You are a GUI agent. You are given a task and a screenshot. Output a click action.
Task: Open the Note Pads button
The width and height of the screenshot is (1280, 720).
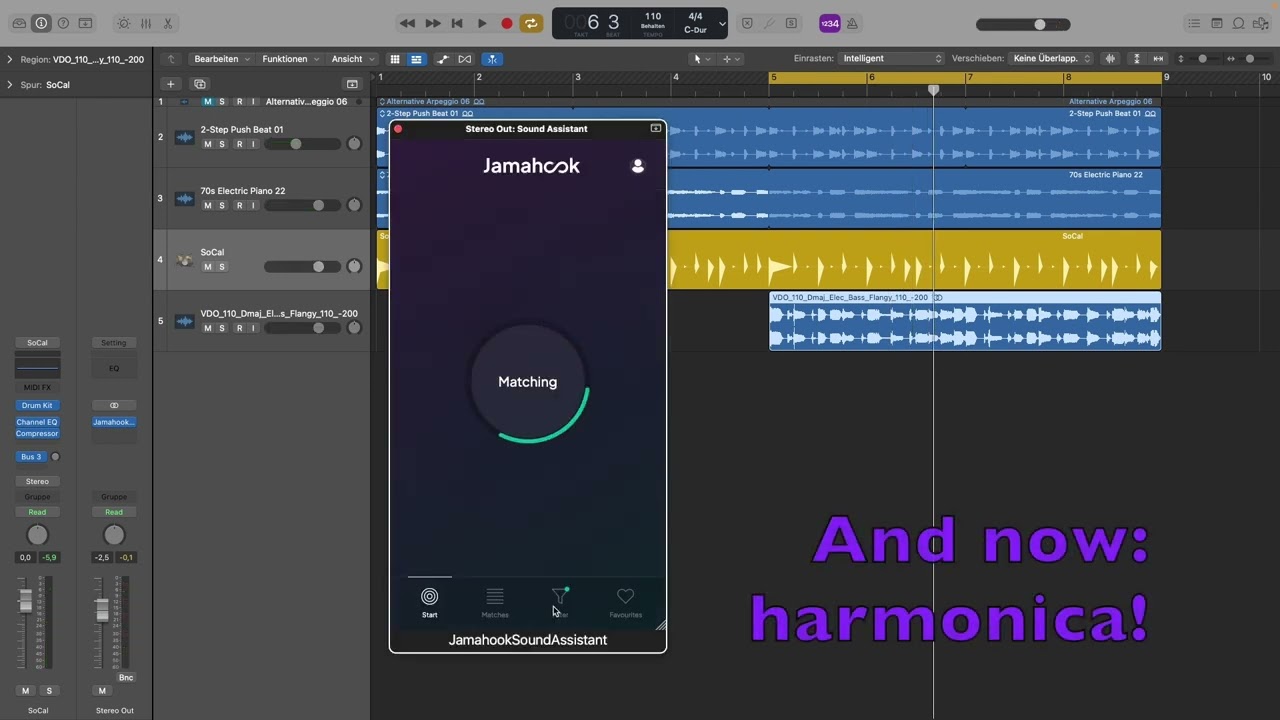[1217, 23]
